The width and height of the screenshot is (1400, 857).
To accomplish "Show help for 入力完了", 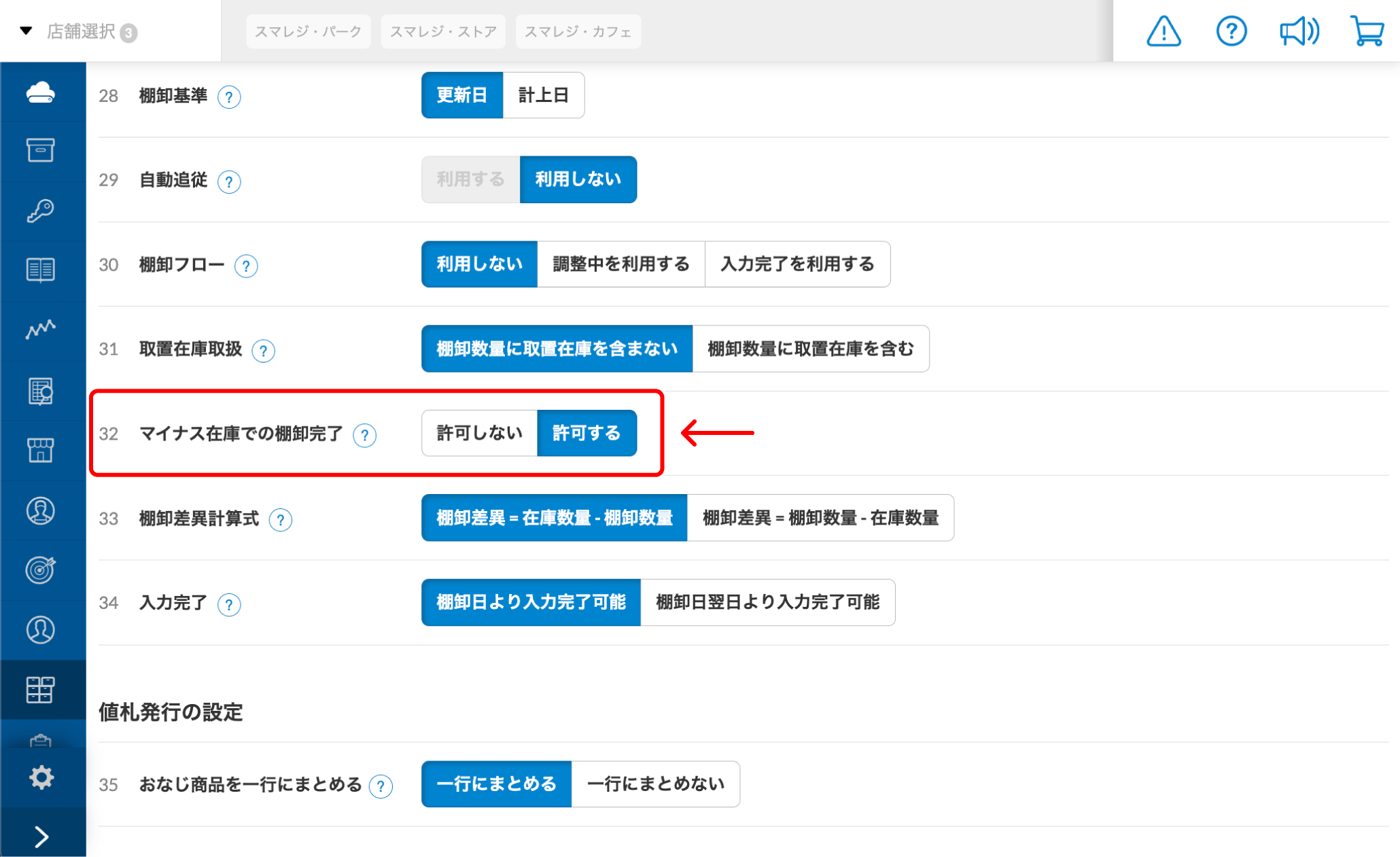I will pos(229,604).
